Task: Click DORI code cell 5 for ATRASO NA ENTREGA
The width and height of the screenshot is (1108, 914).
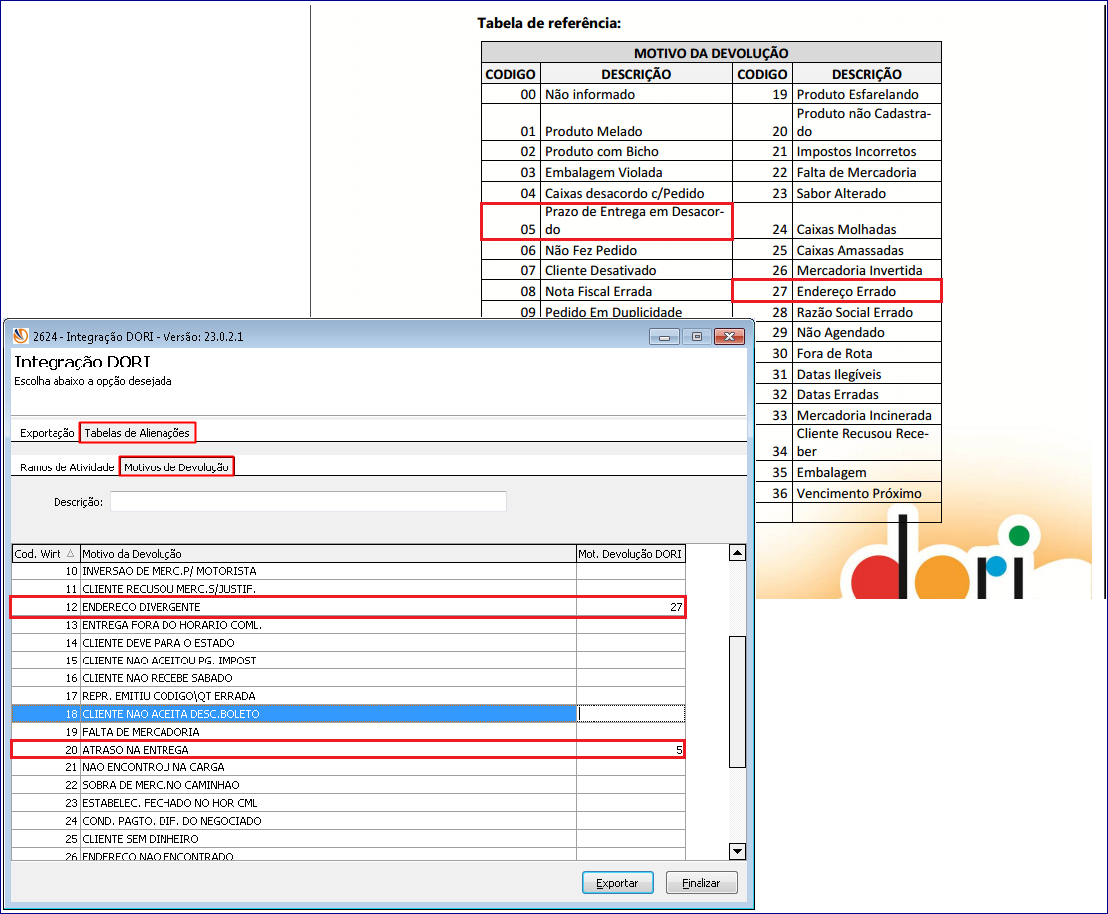Action: [x=630, y=750]
